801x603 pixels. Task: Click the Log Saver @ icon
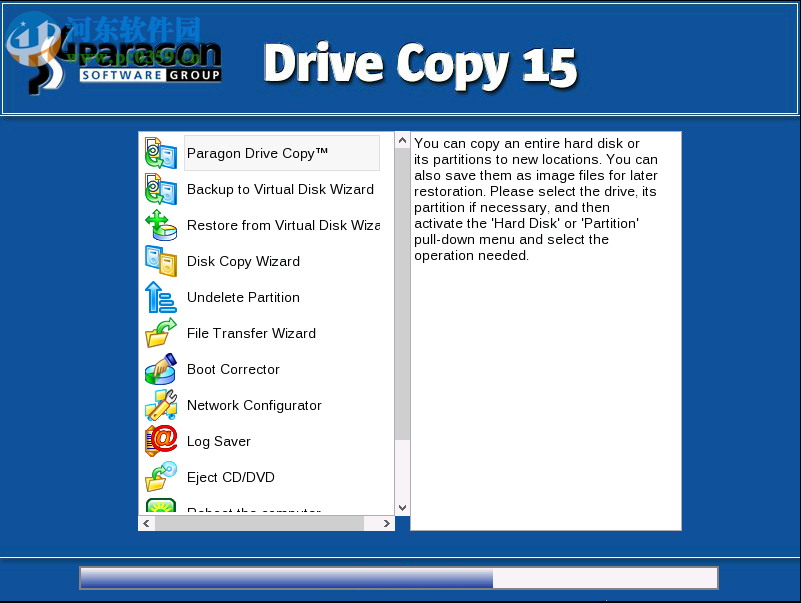(161, 441)
